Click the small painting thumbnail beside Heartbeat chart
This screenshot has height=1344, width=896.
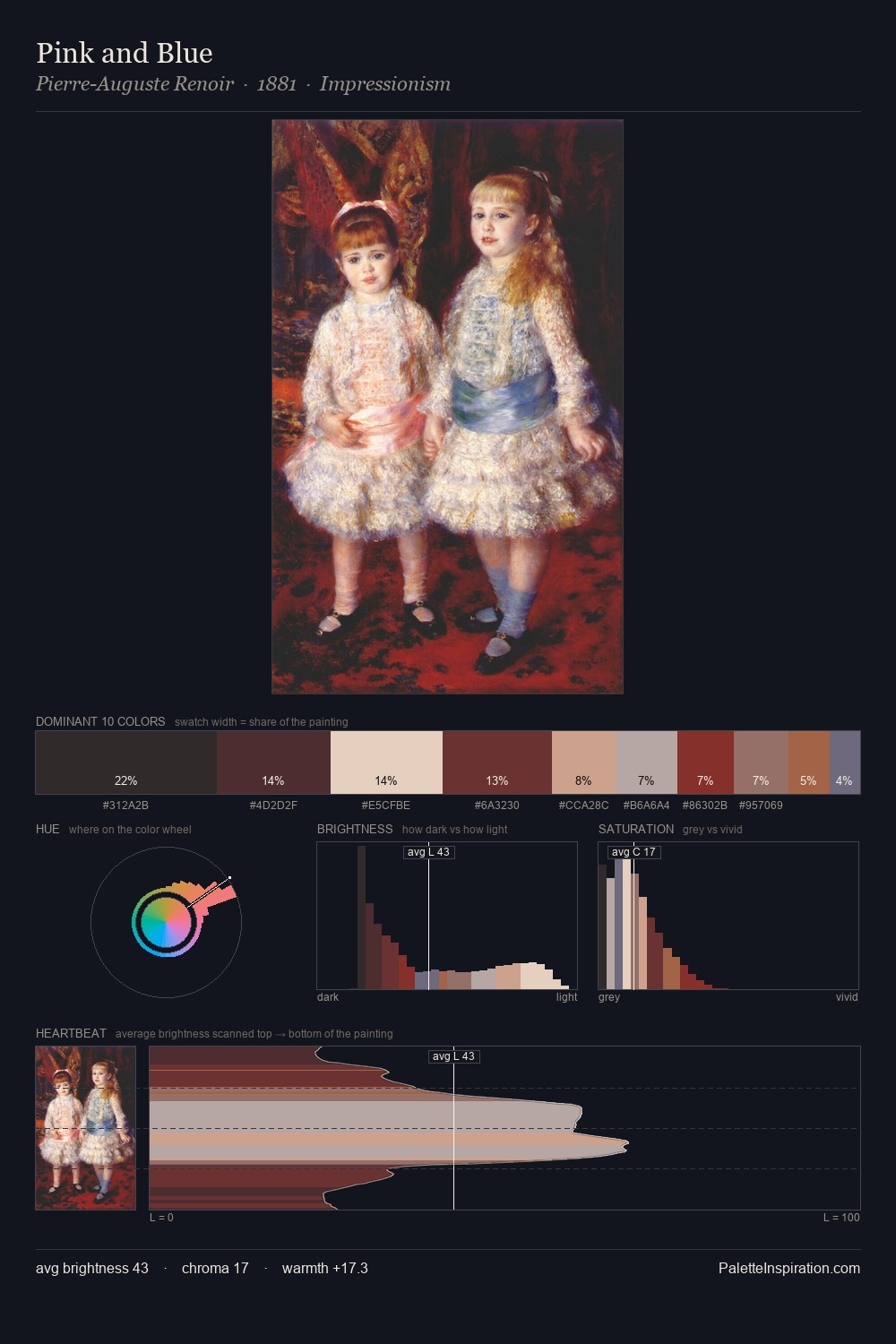86,1128
